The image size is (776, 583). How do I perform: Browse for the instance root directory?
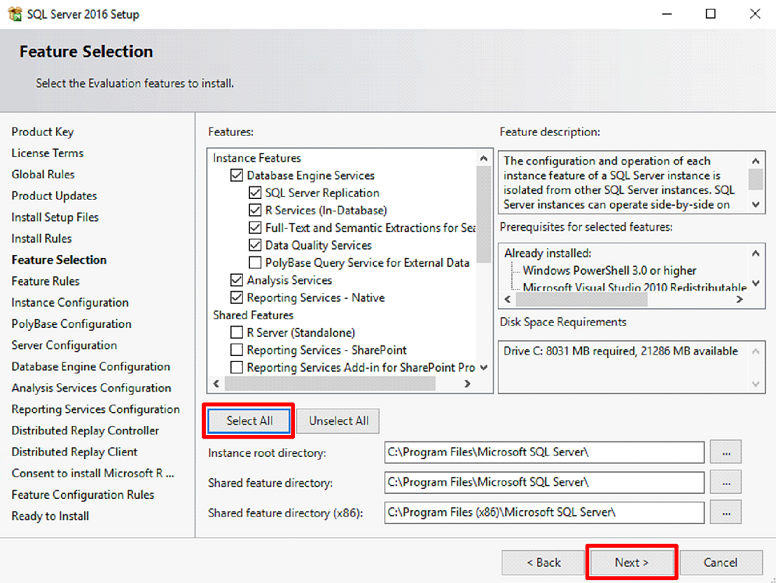tap(725, 452)
